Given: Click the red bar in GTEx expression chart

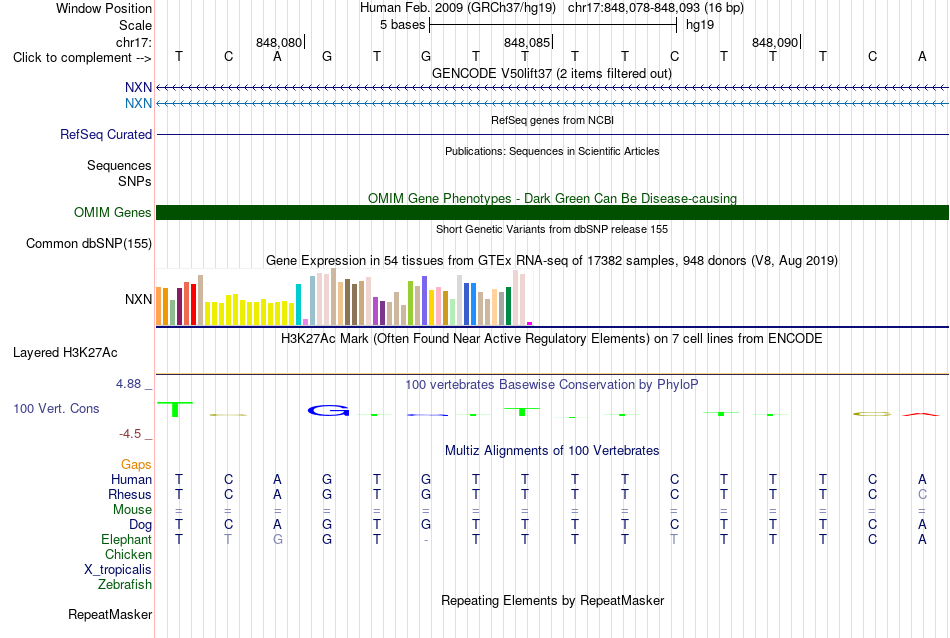Looking at the screenshot, I should coord(193,305).
